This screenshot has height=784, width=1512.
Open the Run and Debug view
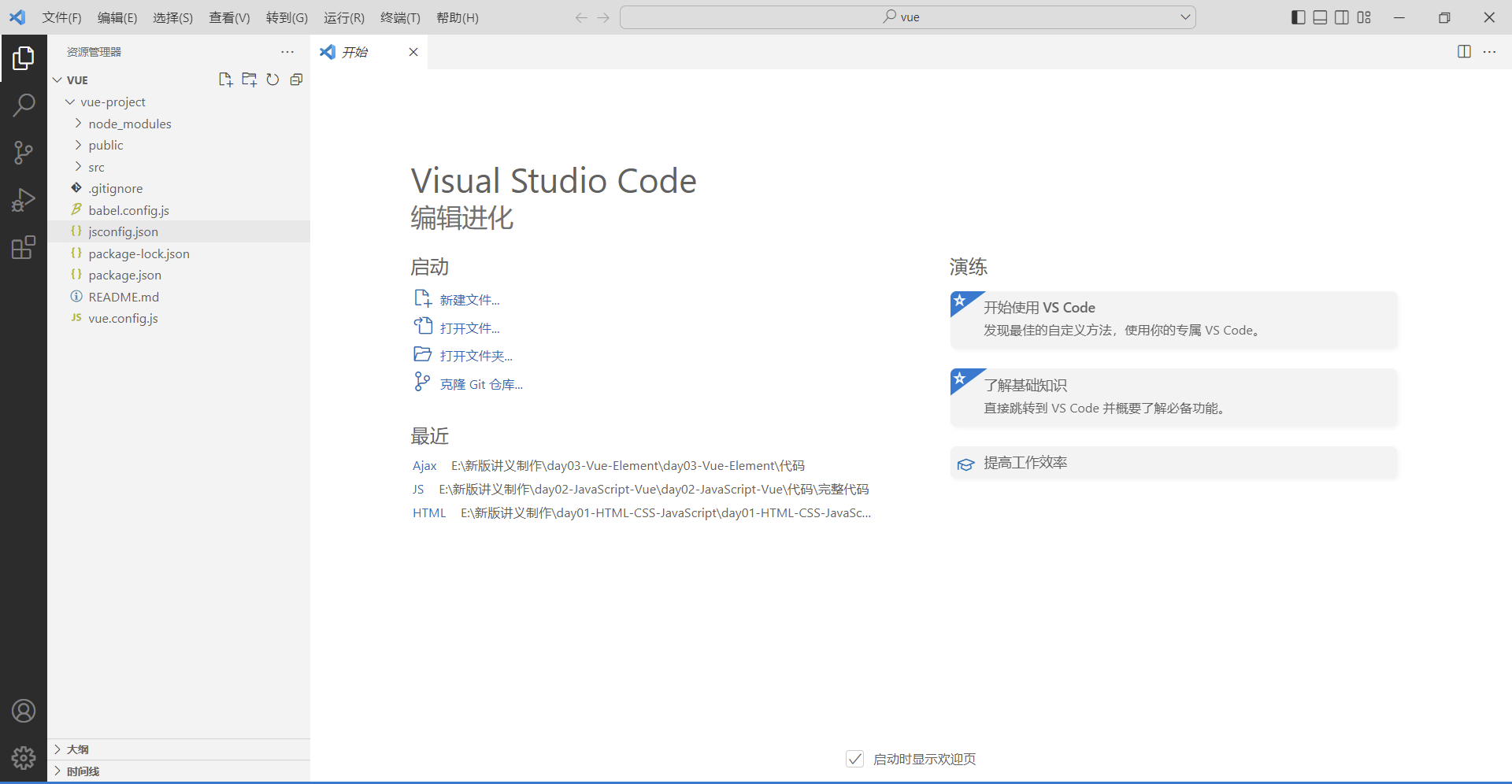pyautogui.click(x=24, y=200)
